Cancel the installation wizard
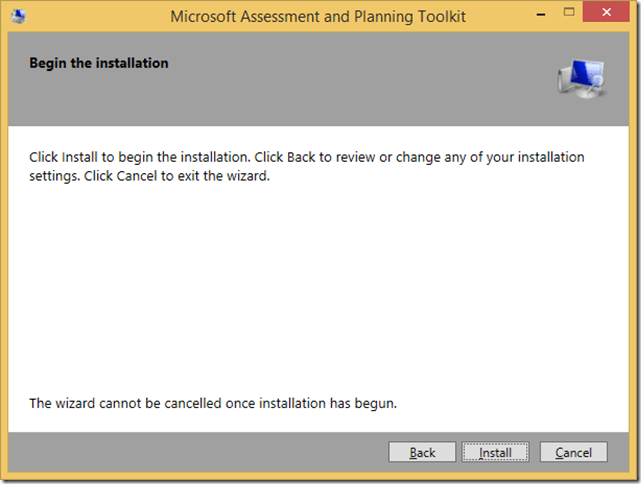The height and width of the screenshot is (484, 641). pos(573,452)
